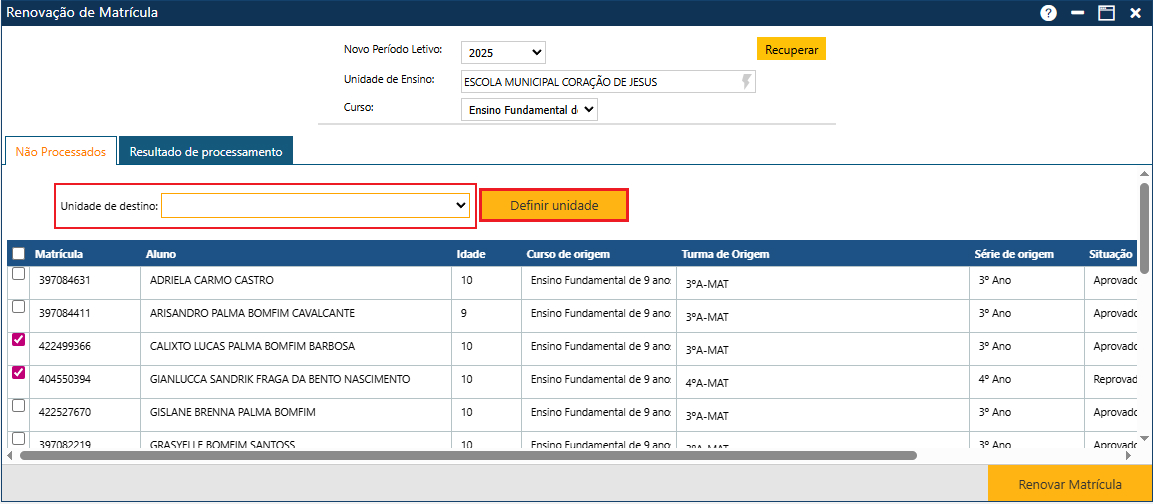The image size is (1153, 504).
Task: Check the box for Adriela Carmo Castro
Action: 19,274
